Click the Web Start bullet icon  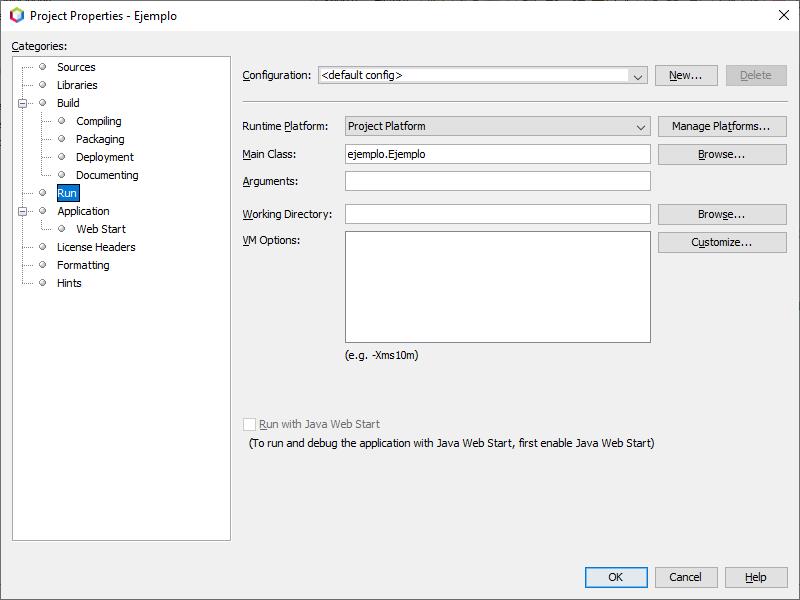point(62,229)
